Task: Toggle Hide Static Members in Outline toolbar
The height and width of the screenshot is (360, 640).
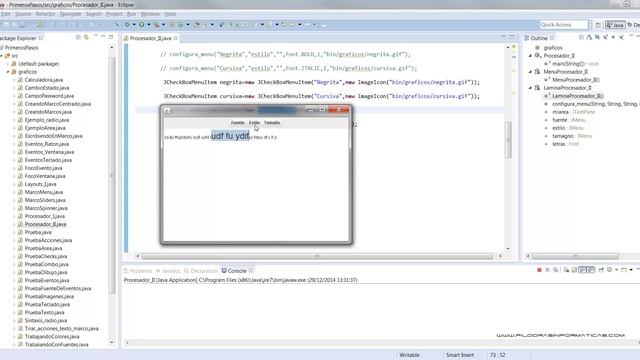Action: [605, 38]
